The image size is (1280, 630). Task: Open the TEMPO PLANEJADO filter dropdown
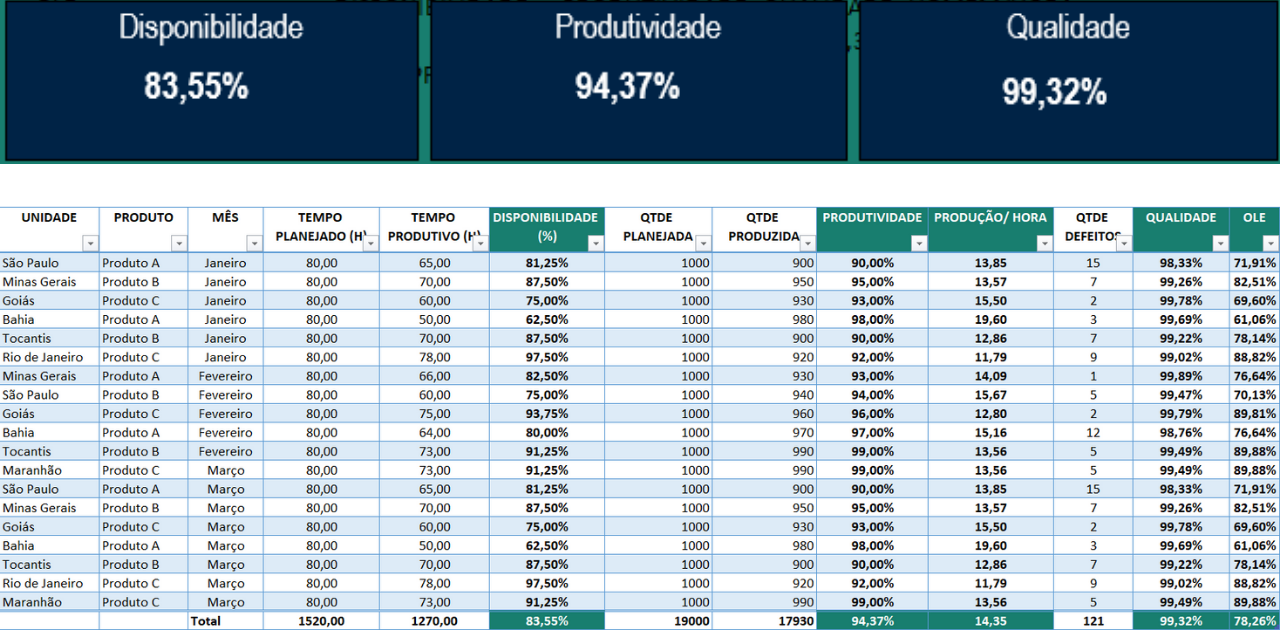pyautogui.click(x=370, y=243)
